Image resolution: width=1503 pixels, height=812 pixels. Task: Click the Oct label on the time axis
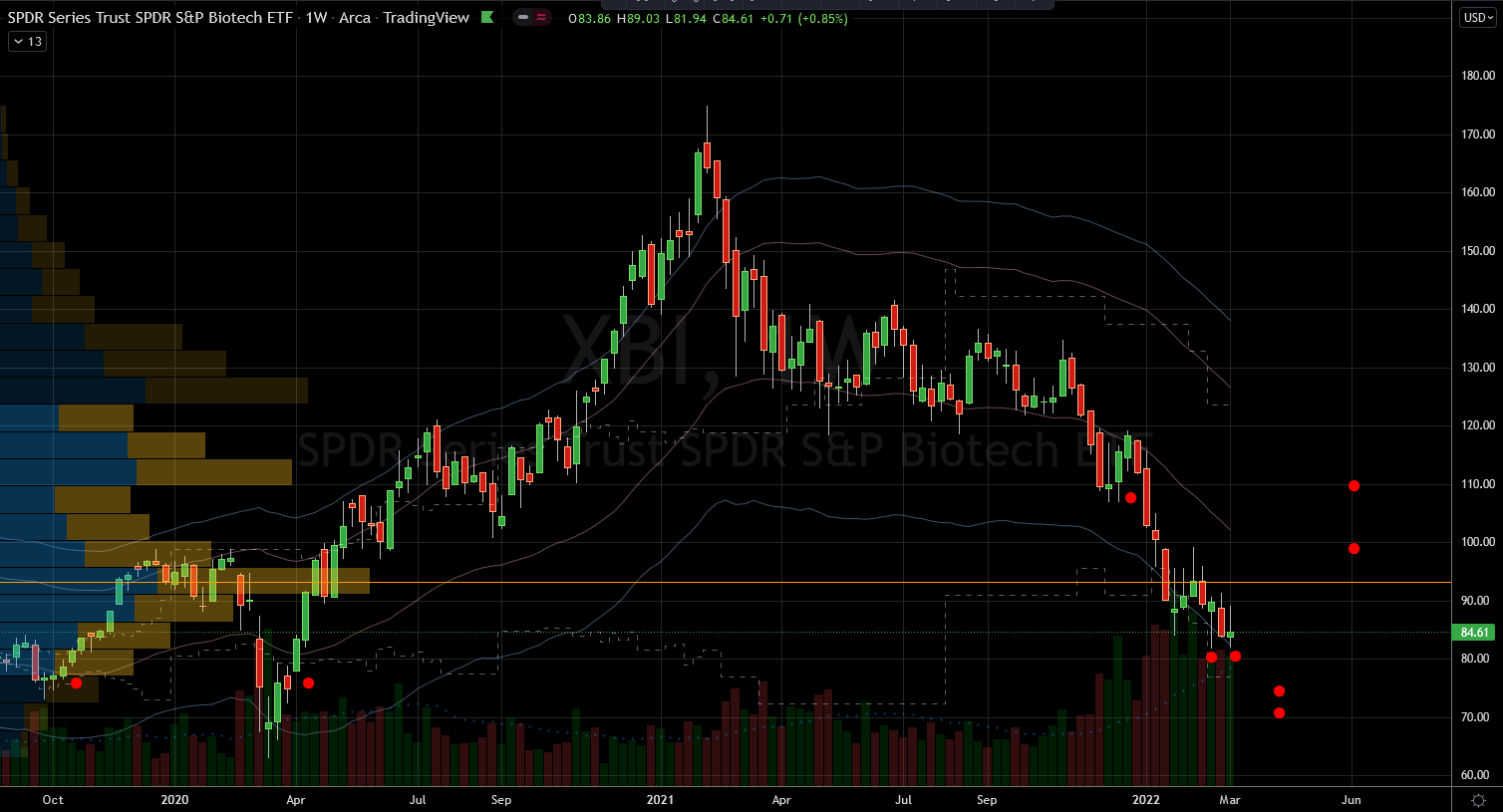[53, 800]
